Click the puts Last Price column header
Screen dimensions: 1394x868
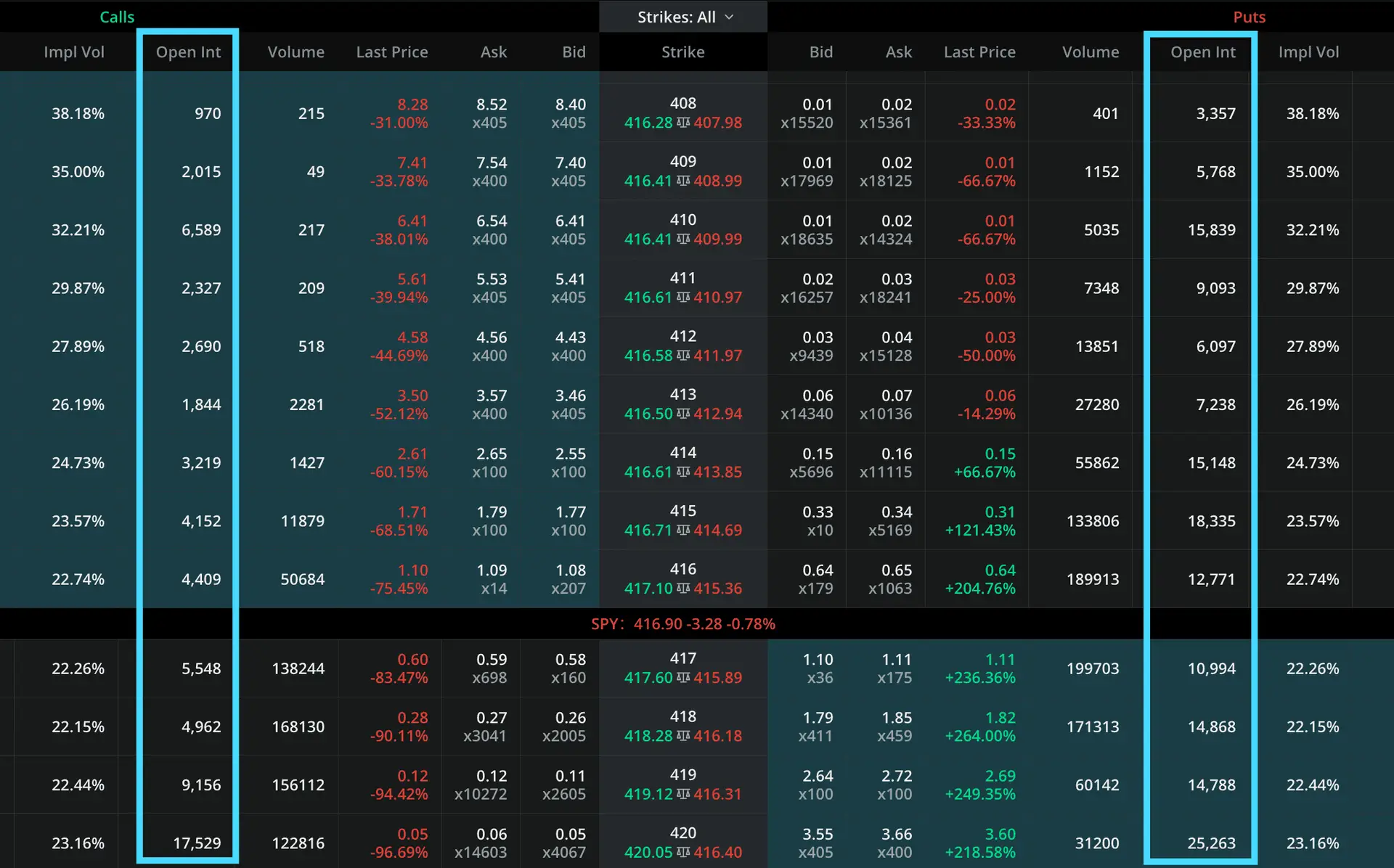click(x=979, y=52)
